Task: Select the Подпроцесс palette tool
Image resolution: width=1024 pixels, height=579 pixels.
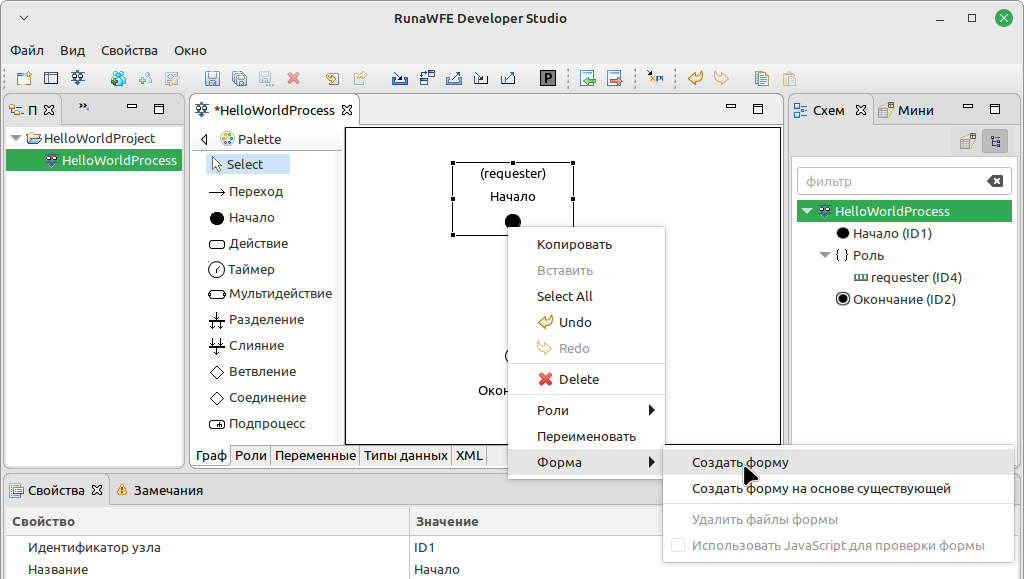Action: click(x=257, y=424)
